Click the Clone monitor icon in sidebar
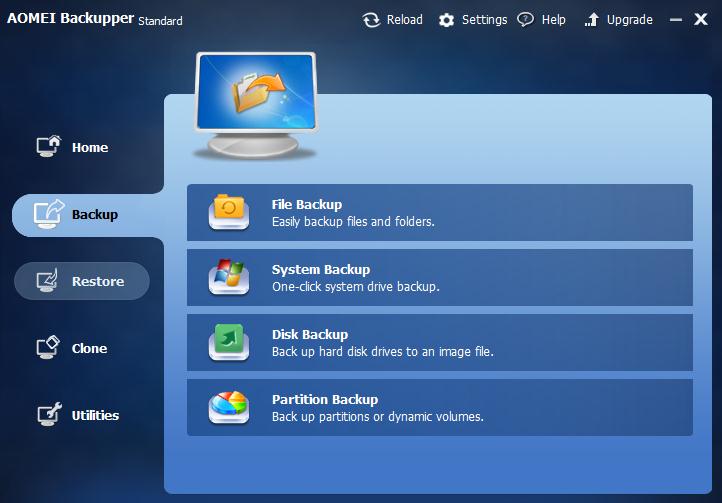 [48, 347]
